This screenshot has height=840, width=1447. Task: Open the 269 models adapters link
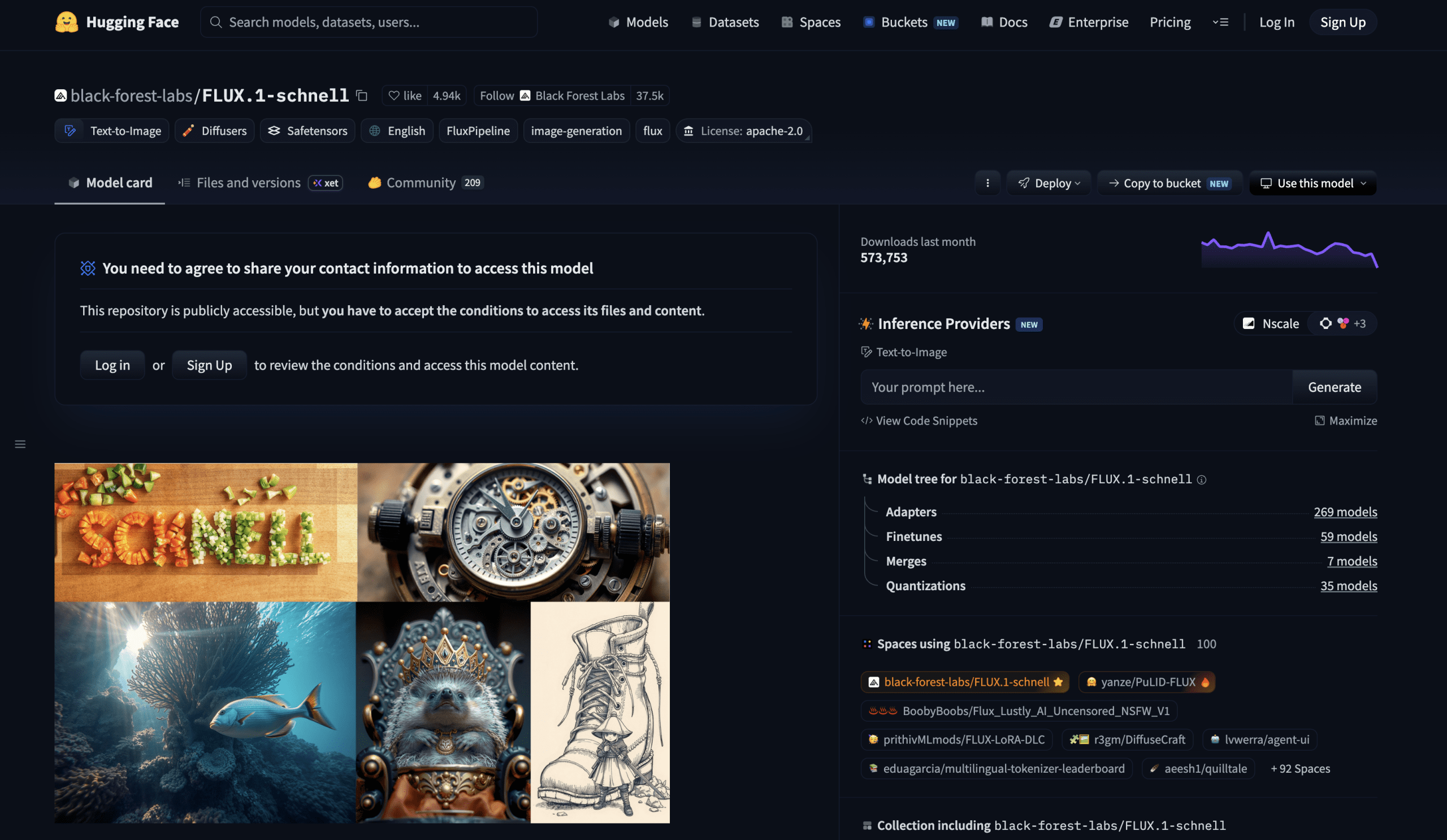coord(1345,512)
